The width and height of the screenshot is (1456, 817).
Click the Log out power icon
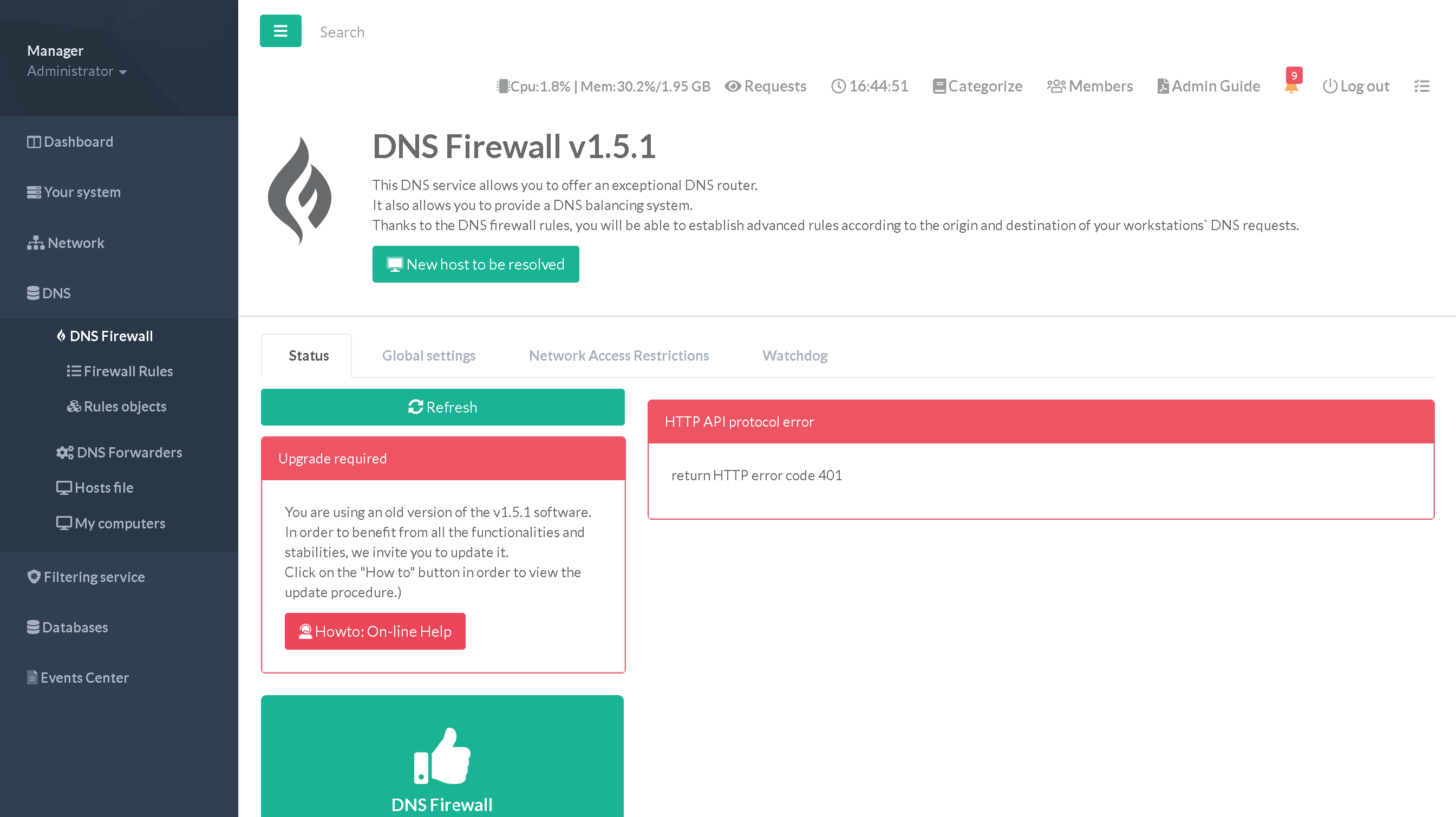coord(1330,86)
